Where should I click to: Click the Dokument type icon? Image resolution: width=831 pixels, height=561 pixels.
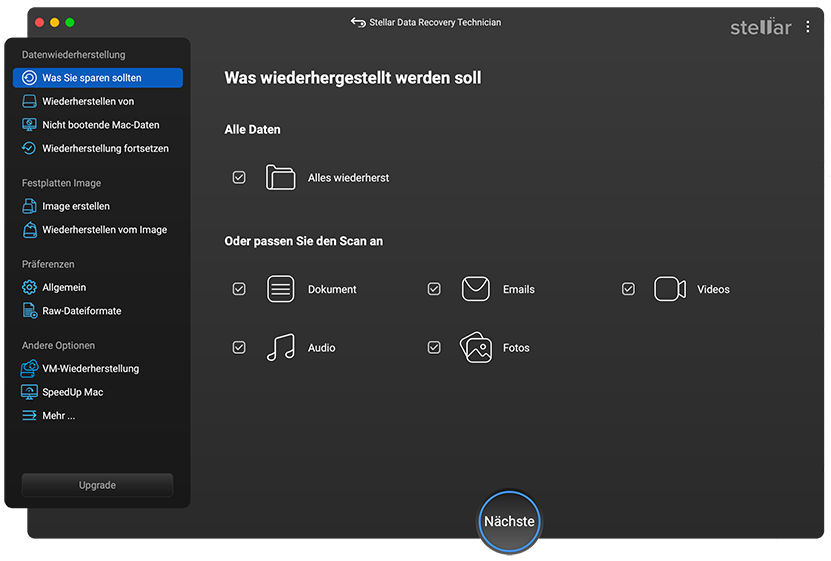pos(280,289)
